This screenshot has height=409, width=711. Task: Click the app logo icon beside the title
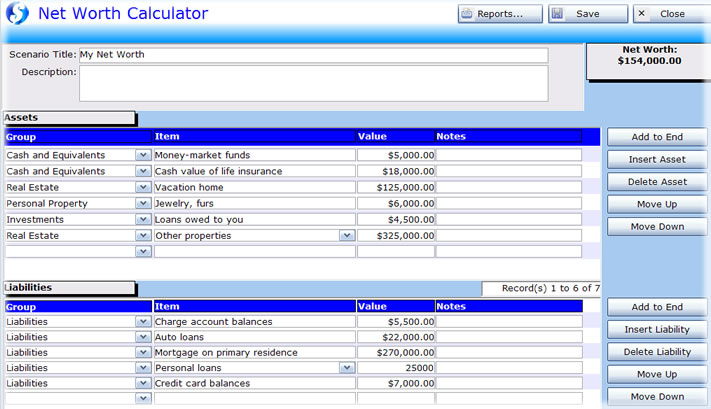(x=16, y=15)
